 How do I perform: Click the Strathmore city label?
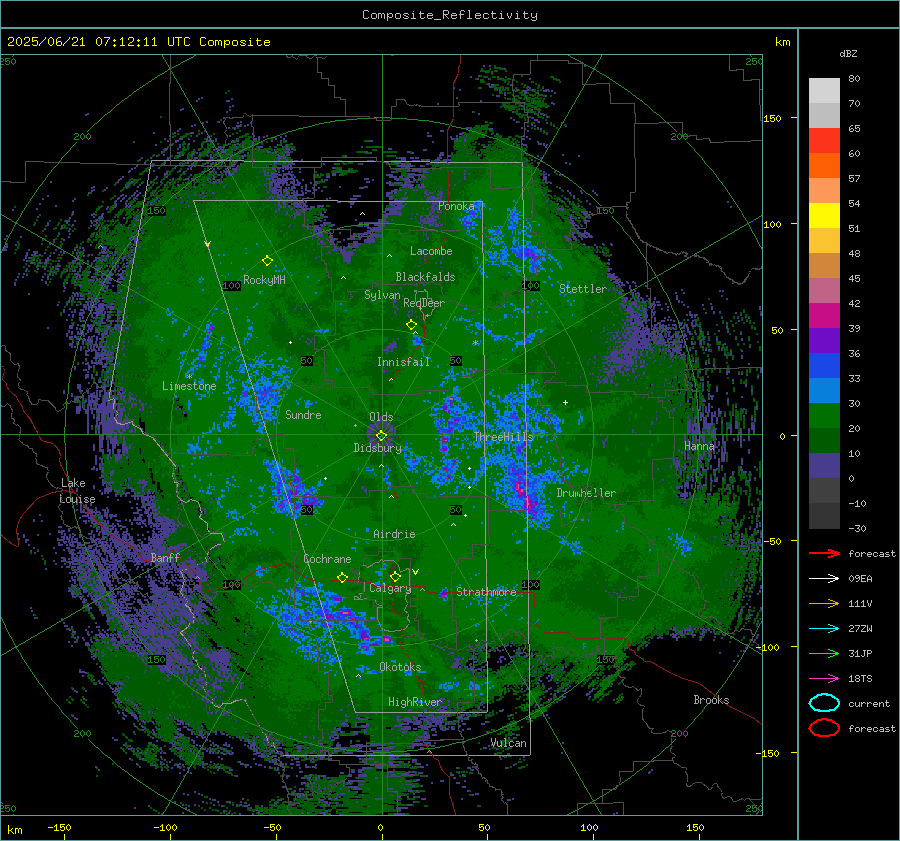coord(486,592)
